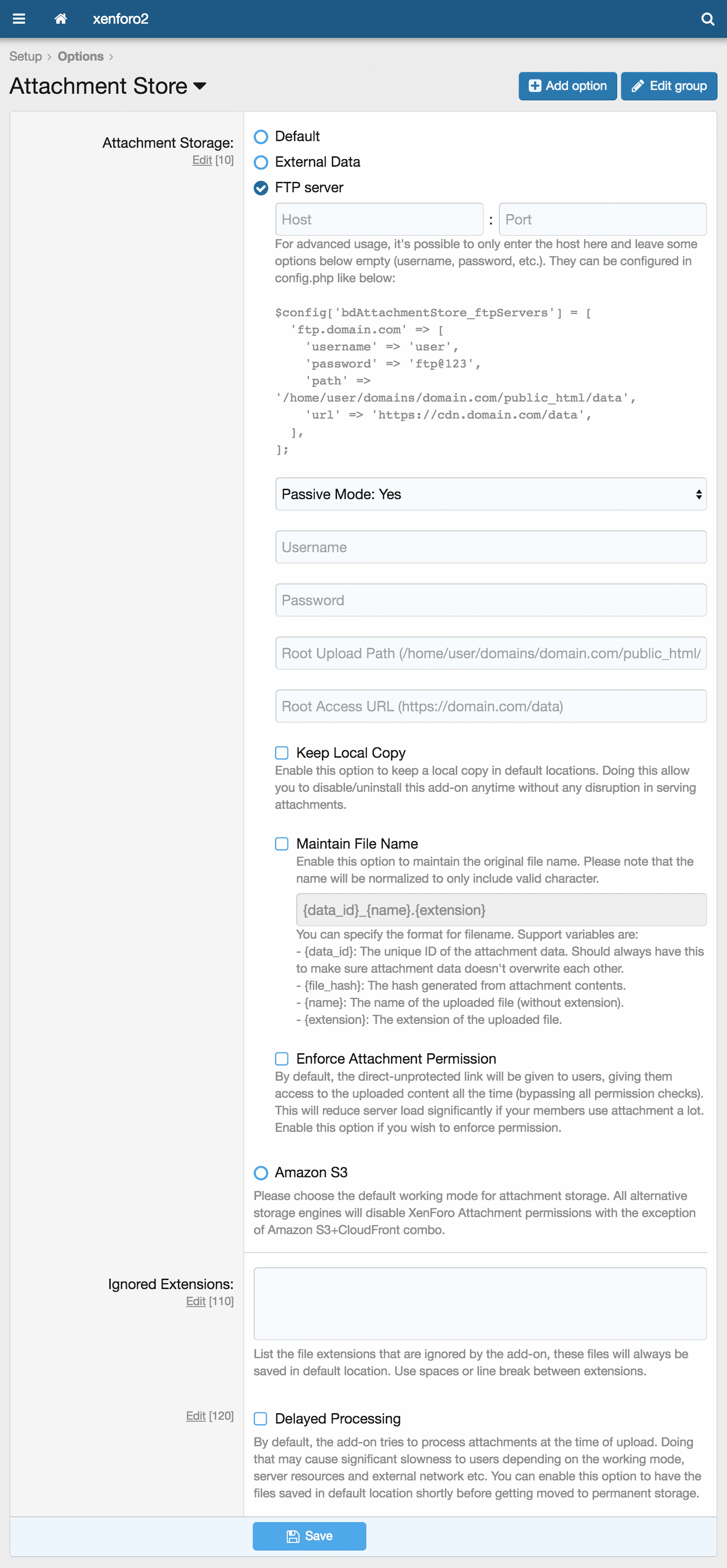Toggle the Delayed Processing checkbox
This screenshot has height=1568, width=727.
260,1418
